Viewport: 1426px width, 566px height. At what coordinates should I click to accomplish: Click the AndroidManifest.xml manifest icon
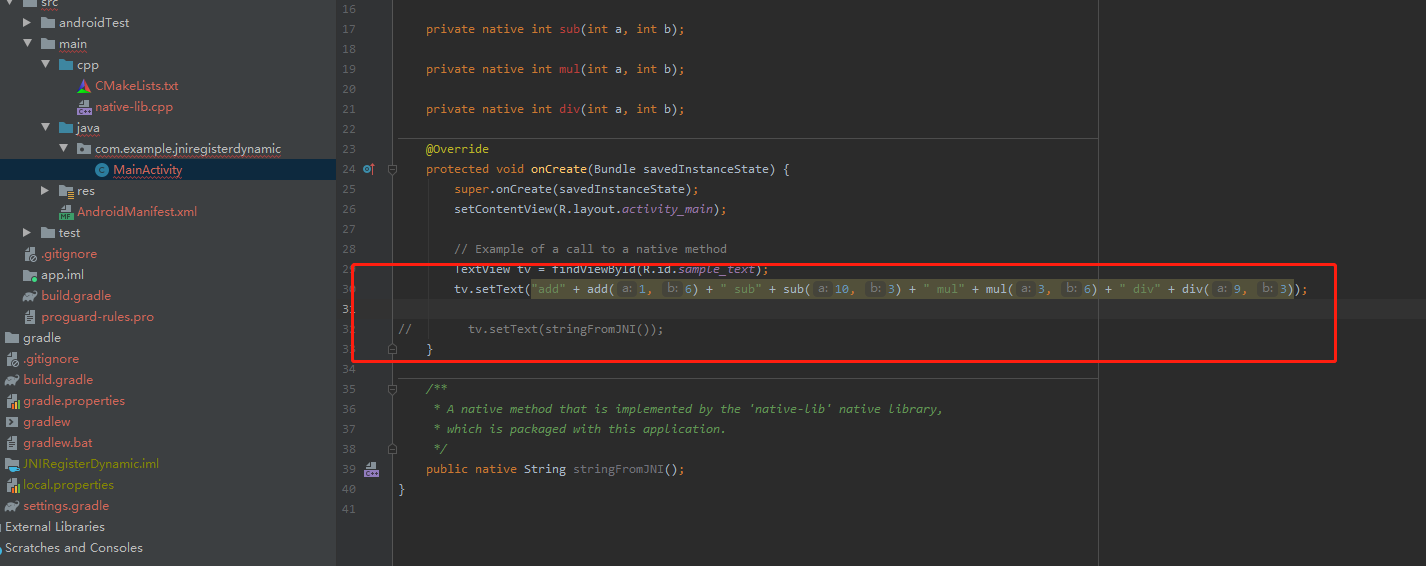pyautogui.click(x=66, y=212)
